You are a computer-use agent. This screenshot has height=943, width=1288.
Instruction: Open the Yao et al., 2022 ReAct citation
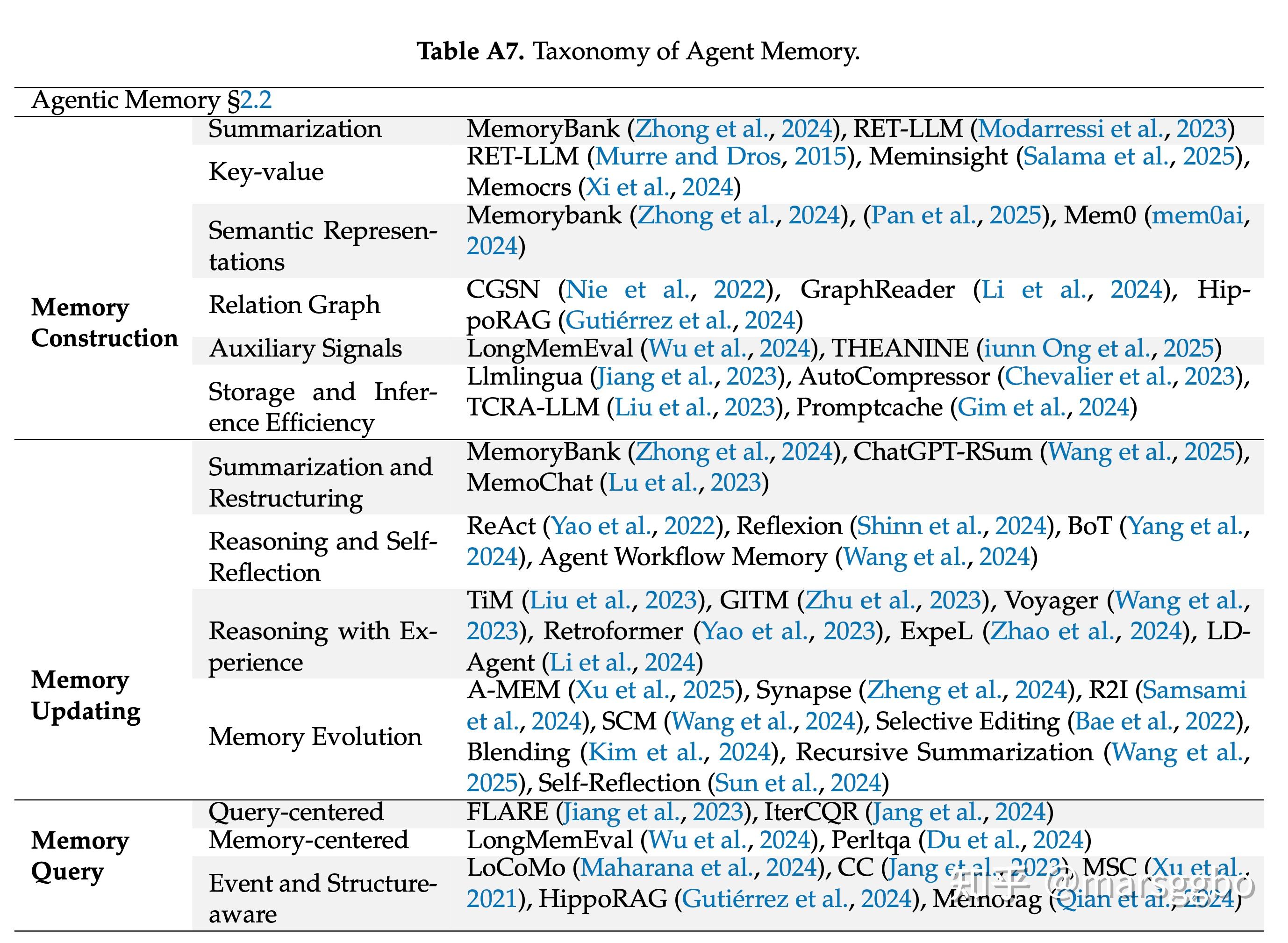pyautogui.click(x=633, y=526)
